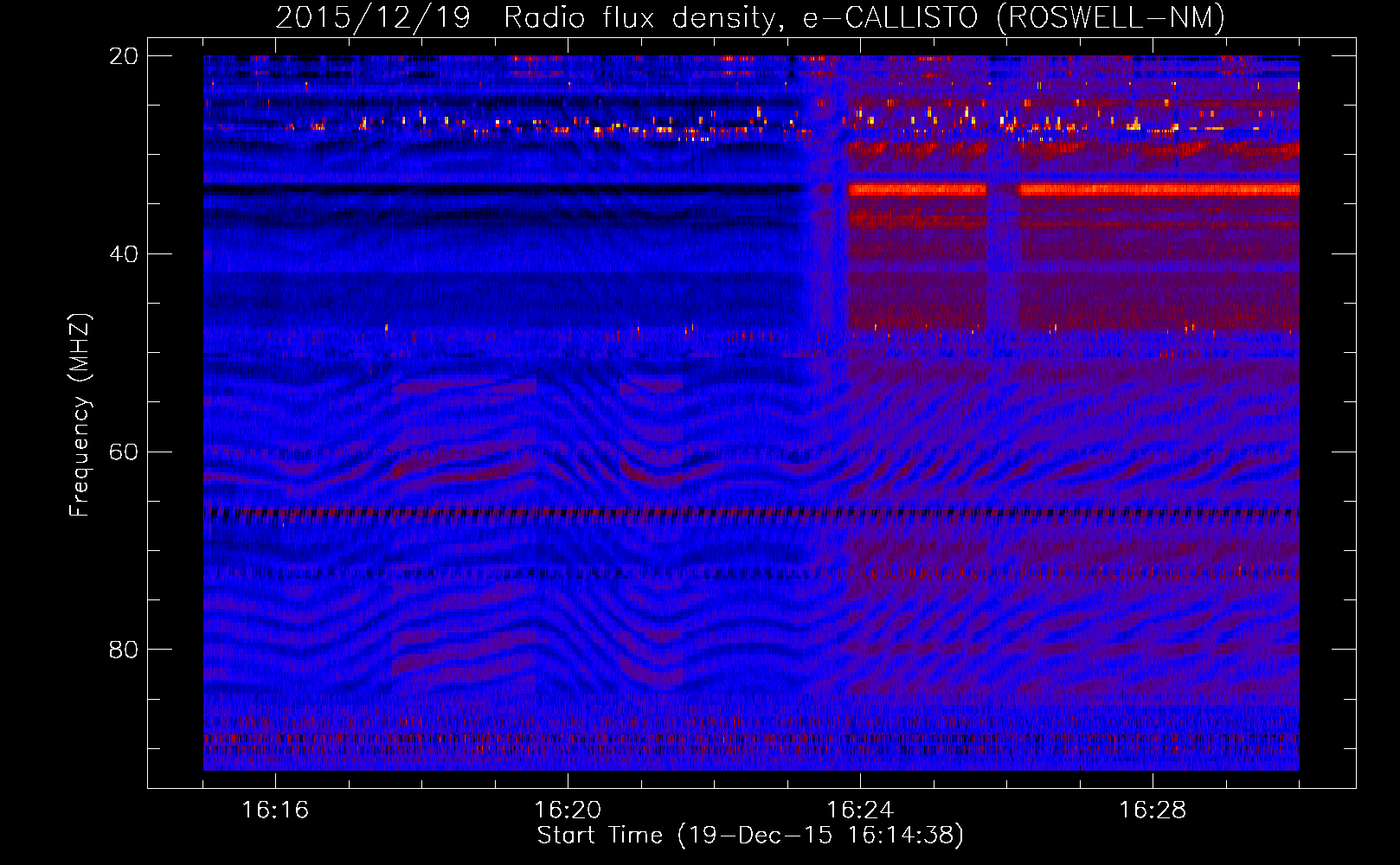Click the 'Frequency (MHZ)' y-axis label

[80, 415]
